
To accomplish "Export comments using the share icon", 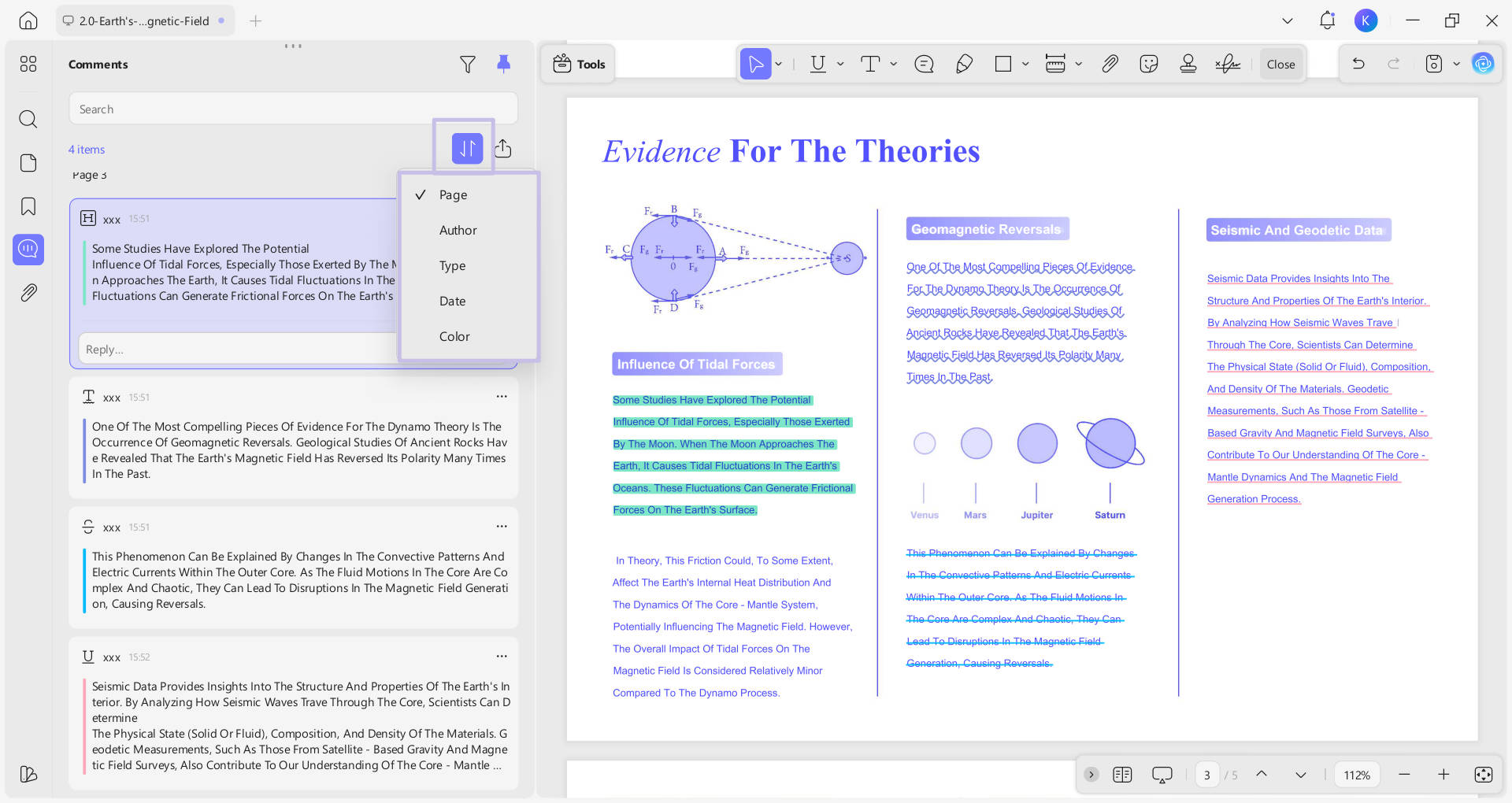I will pyautogui.click(x=503, y=148).
